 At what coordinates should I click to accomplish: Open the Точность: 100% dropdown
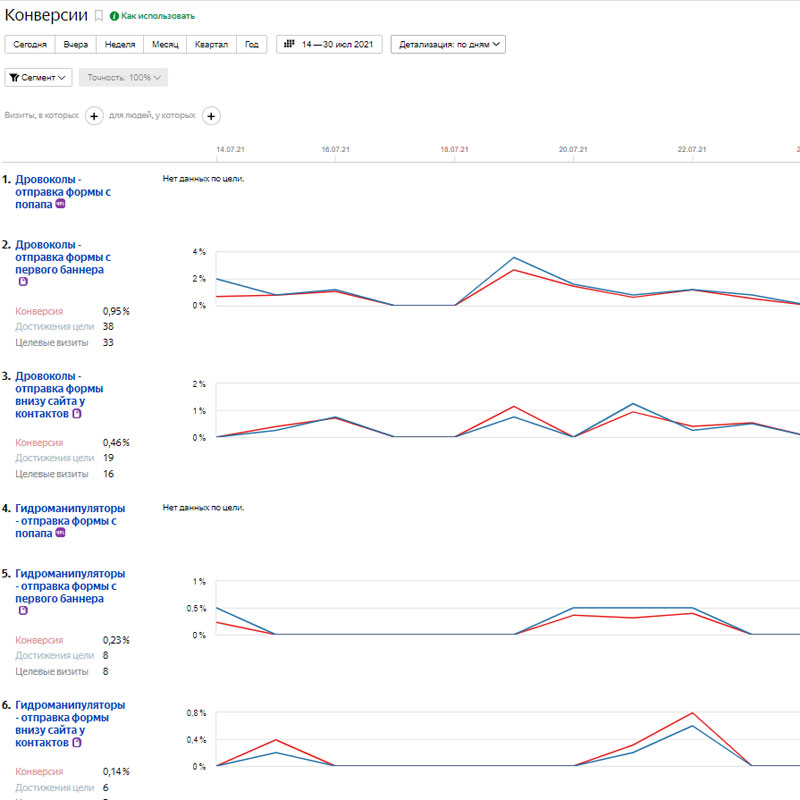[124, 77]
